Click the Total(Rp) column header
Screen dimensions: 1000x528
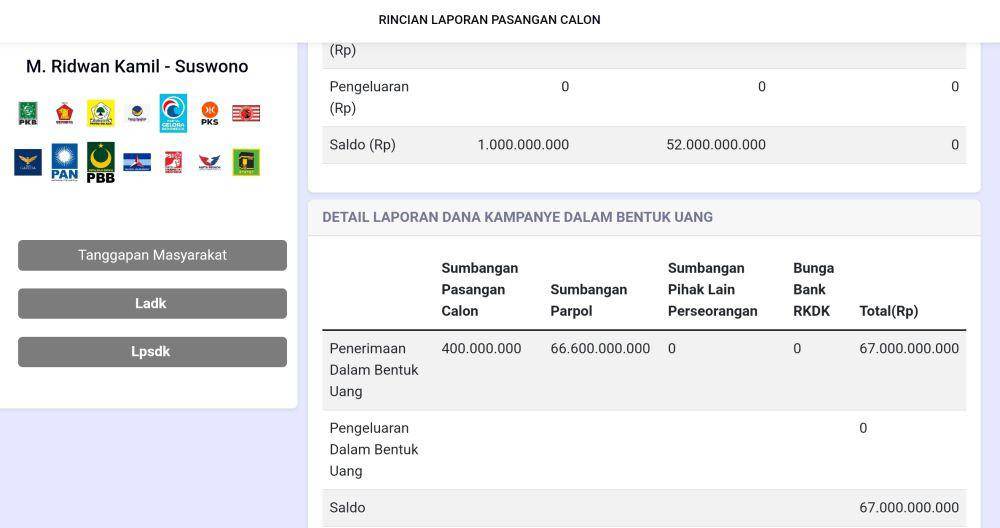[888, 311]
